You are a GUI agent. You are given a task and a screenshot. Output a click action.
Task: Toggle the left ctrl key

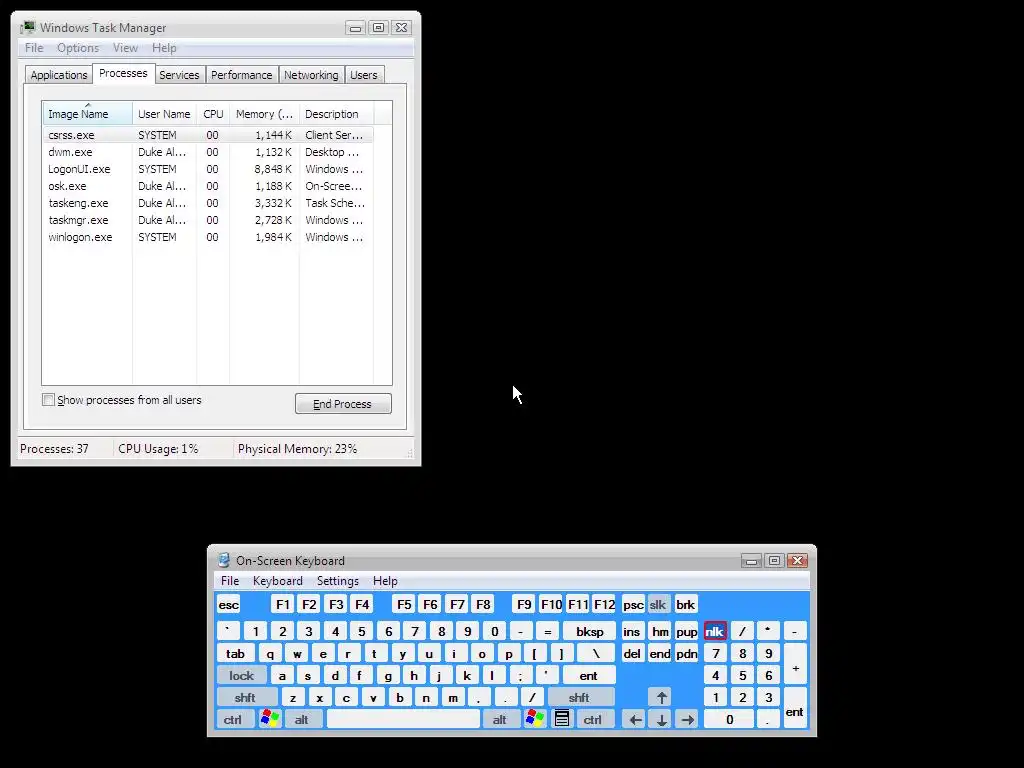click(x=233, y=719)
